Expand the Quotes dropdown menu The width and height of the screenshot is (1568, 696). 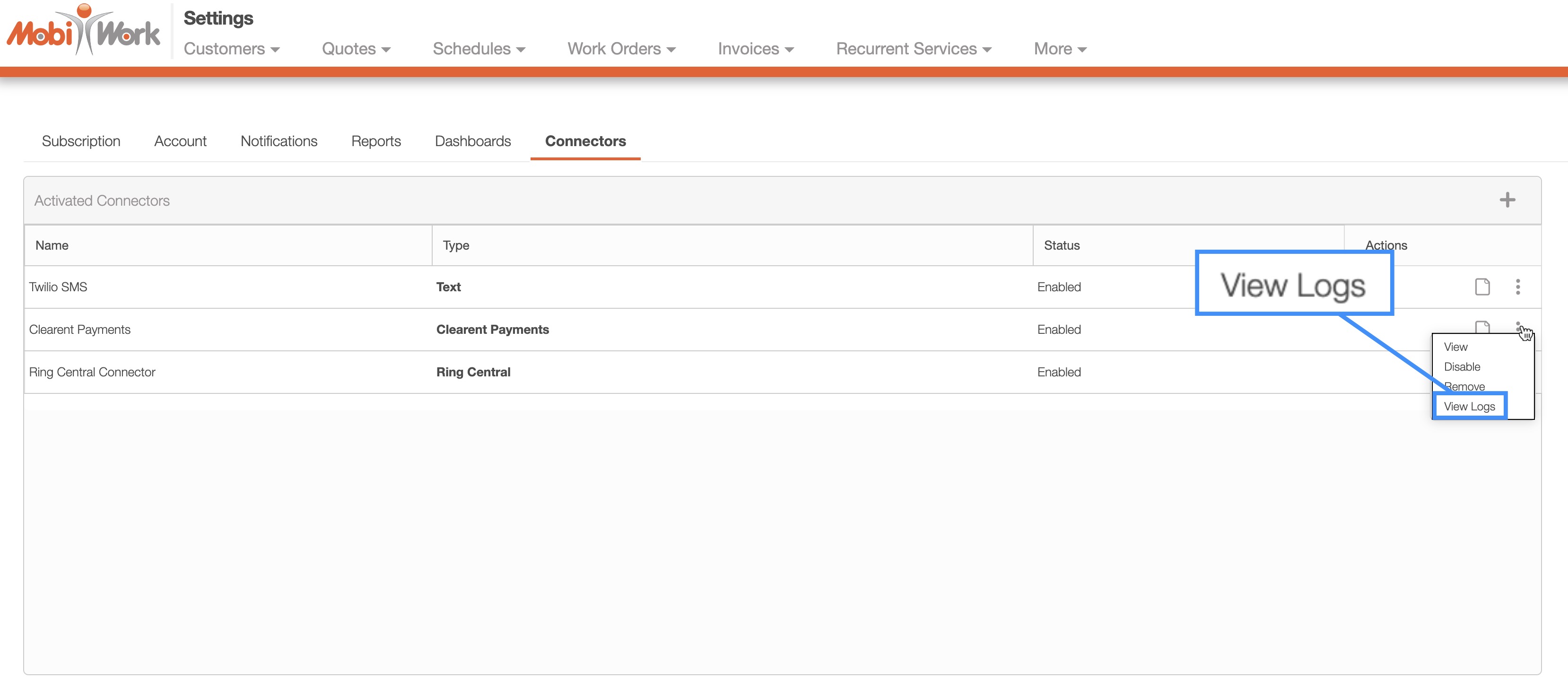point(356,49)
